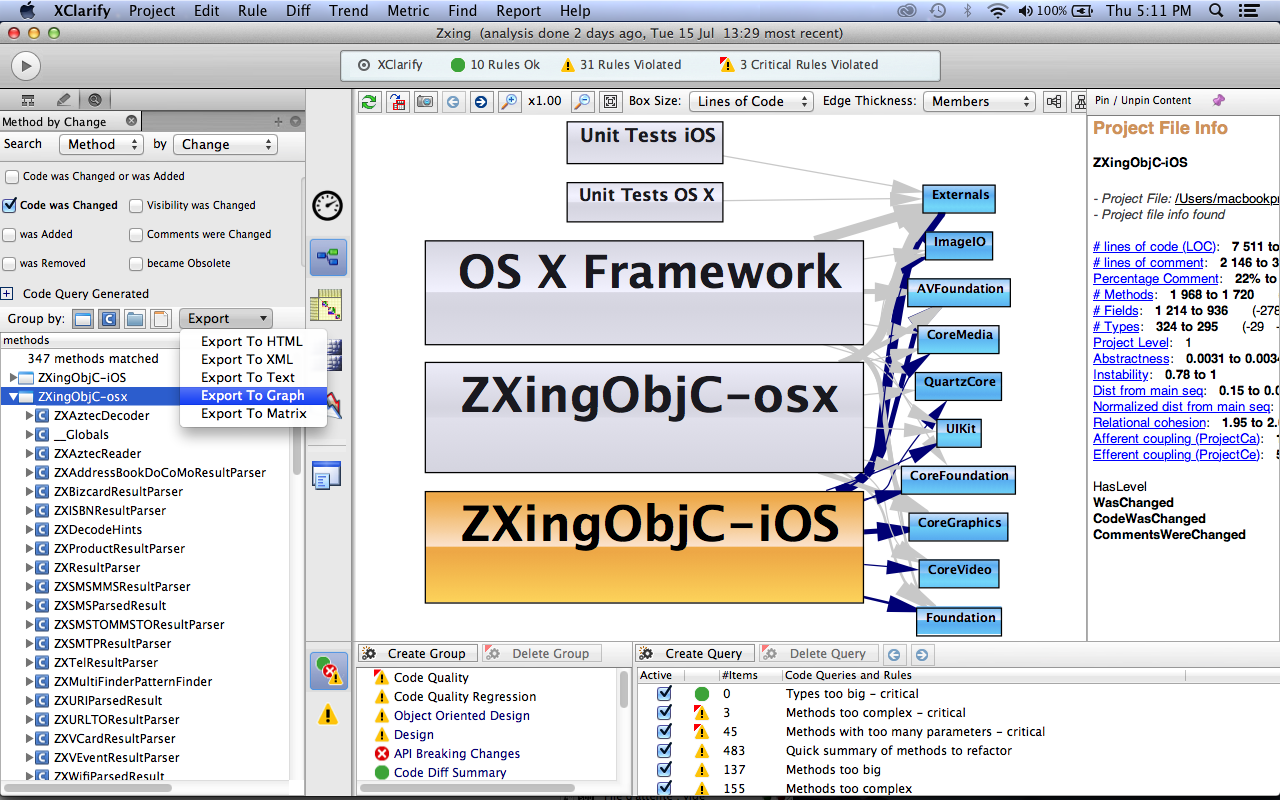The width and height of the screenshot is (1280, 800).
Task: Click Create Query button
Action: 695,654
